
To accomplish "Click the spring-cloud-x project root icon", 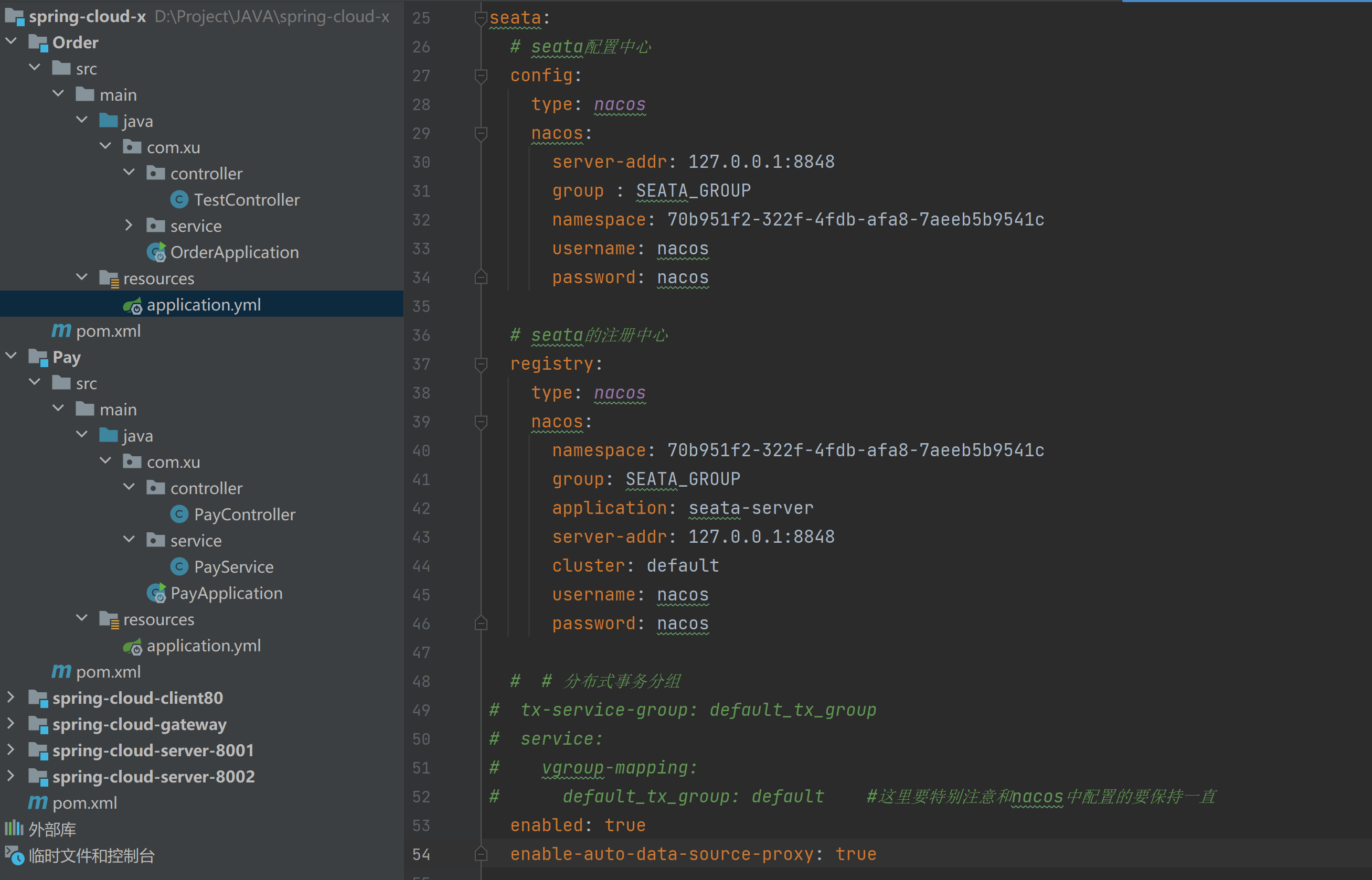I will [x=14, y=17].
